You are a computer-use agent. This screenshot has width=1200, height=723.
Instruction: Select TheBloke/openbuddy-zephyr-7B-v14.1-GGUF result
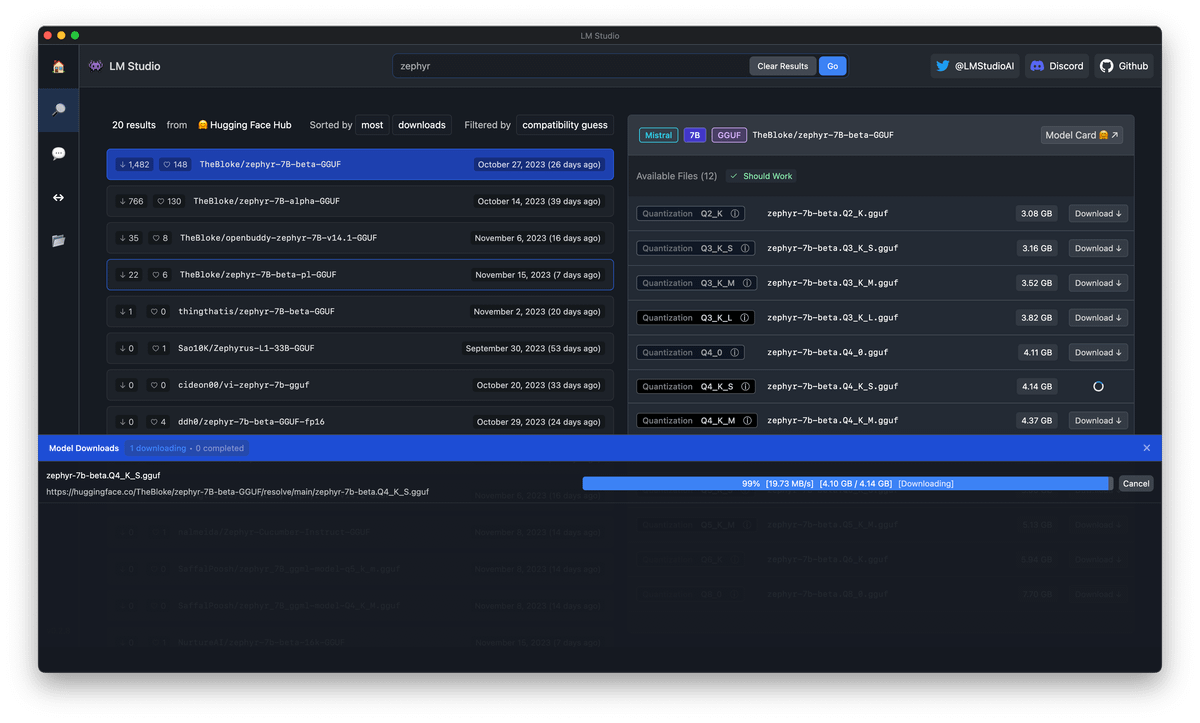(360, 238)
